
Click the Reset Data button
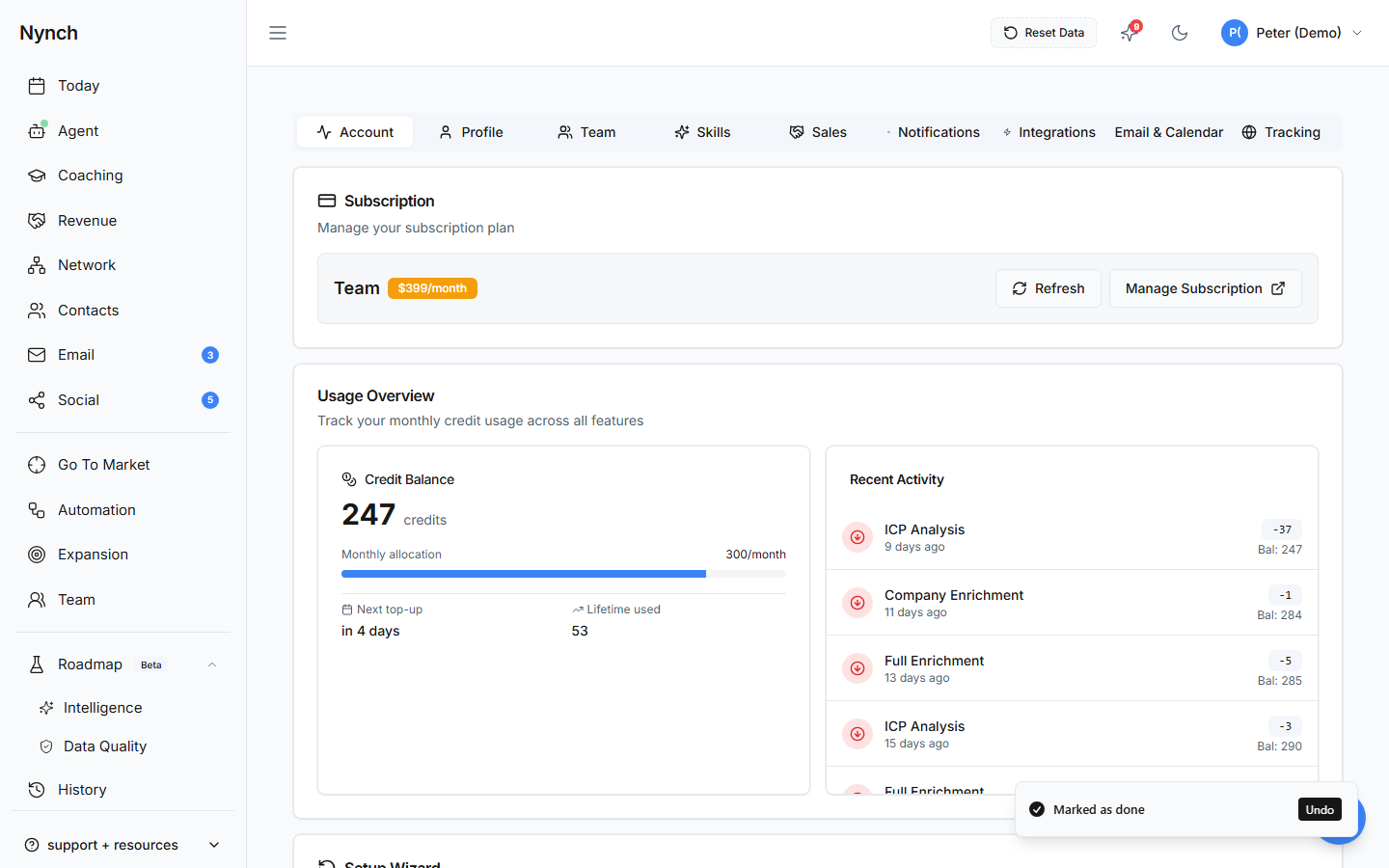[1044, 33]
